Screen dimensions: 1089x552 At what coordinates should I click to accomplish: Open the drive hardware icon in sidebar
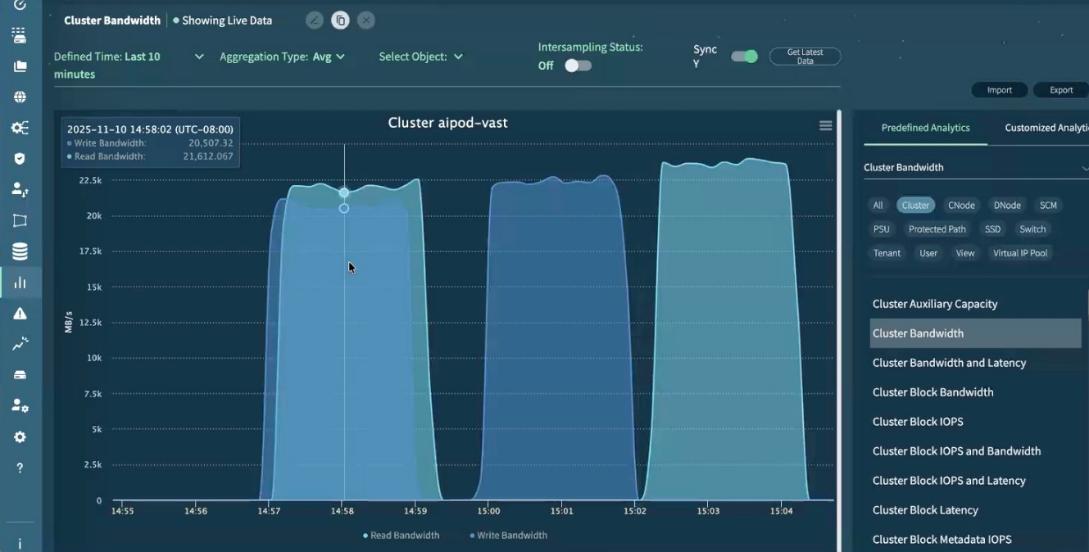point(19,375)
